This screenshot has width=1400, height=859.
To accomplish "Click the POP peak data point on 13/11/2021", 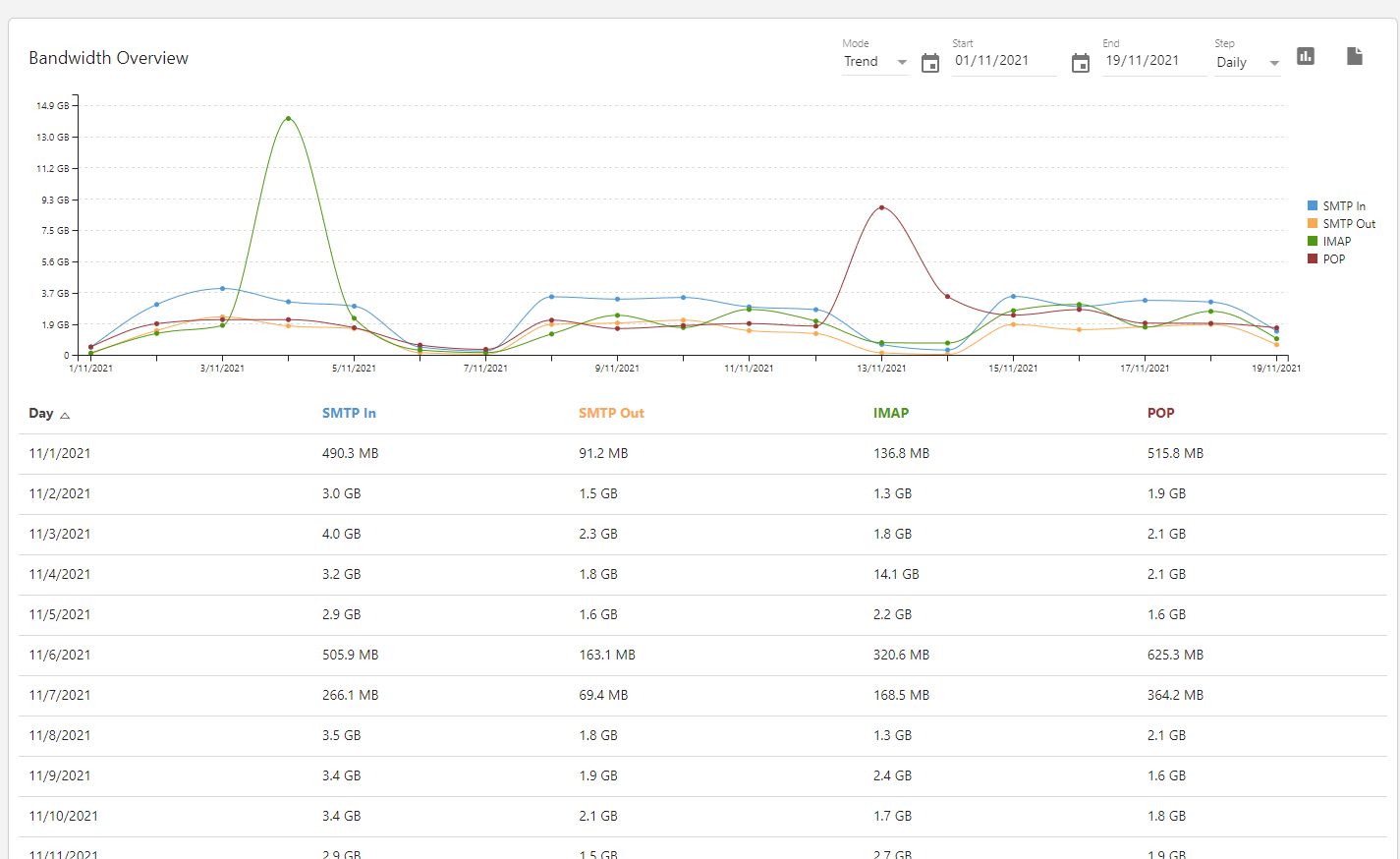I will [x=881, y=207].
